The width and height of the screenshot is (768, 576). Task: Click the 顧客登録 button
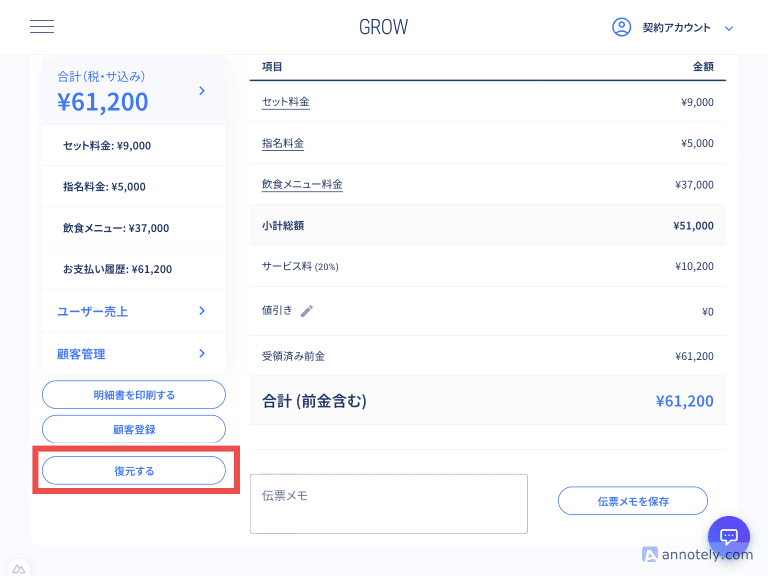[134, 429]
